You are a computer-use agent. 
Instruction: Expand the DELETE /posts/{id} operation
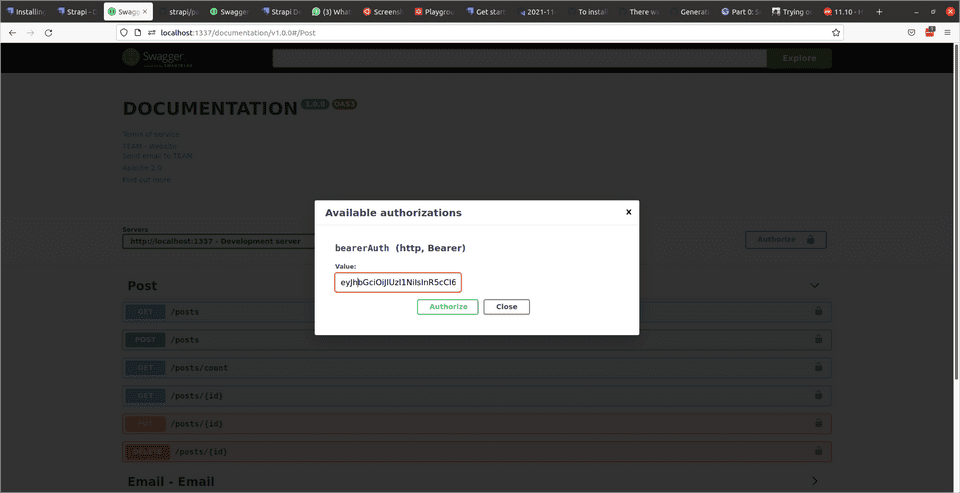pyautogui.click(x=476, y=452)
